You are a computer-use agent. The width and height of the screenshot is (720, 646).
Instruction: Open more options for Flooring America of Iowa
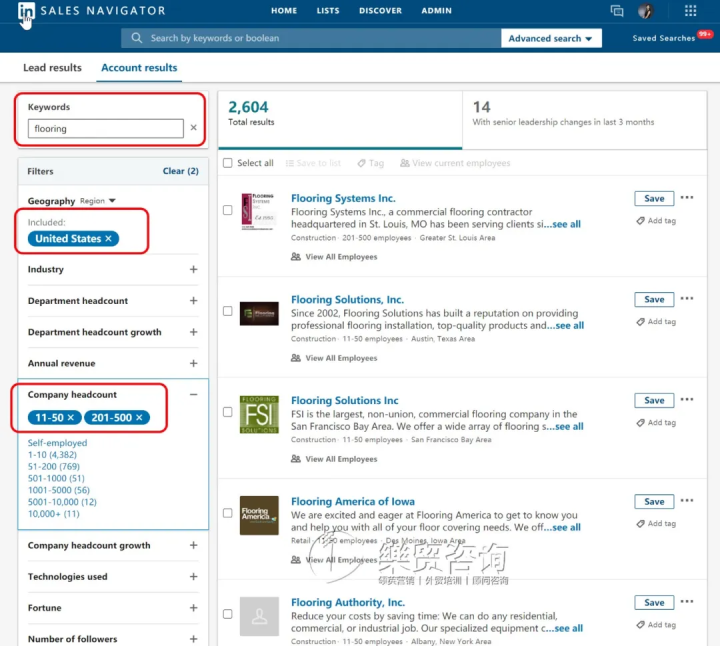687,500
